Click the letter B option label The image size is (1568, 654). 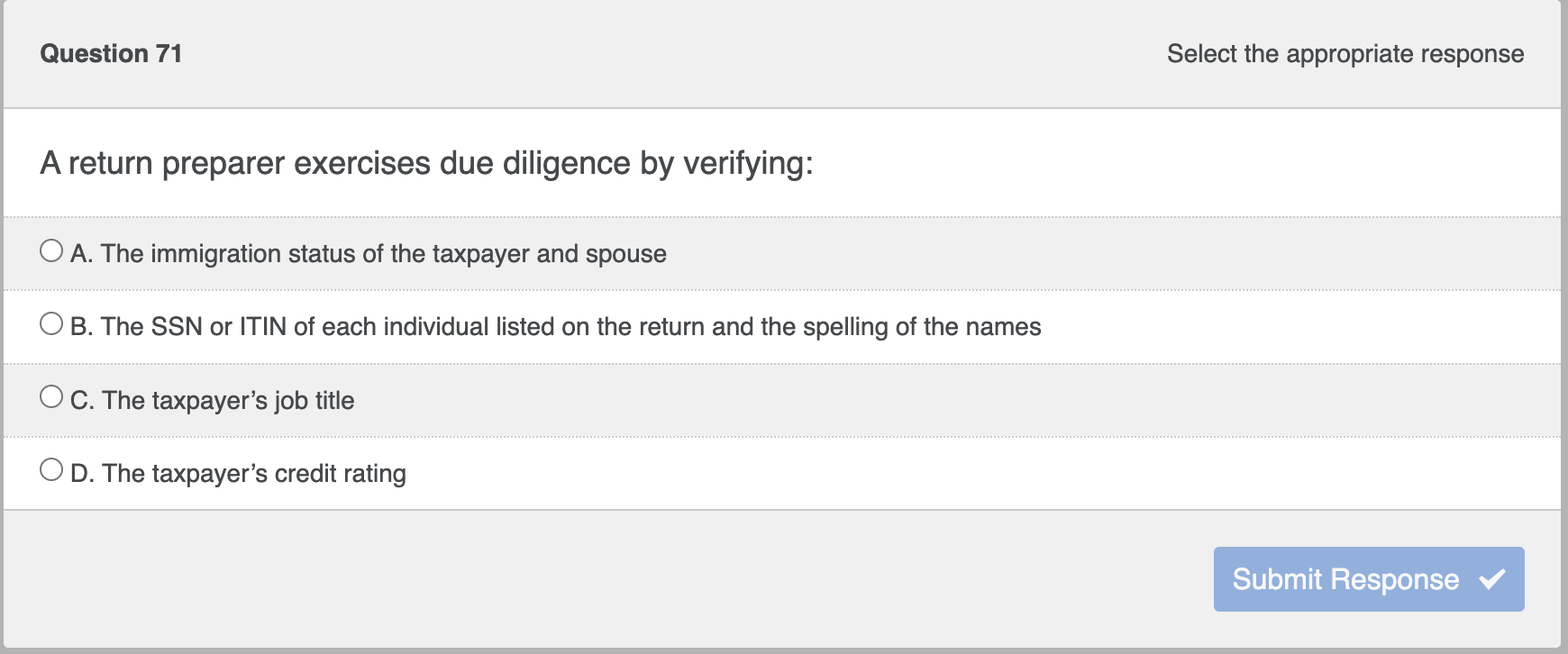81,326
